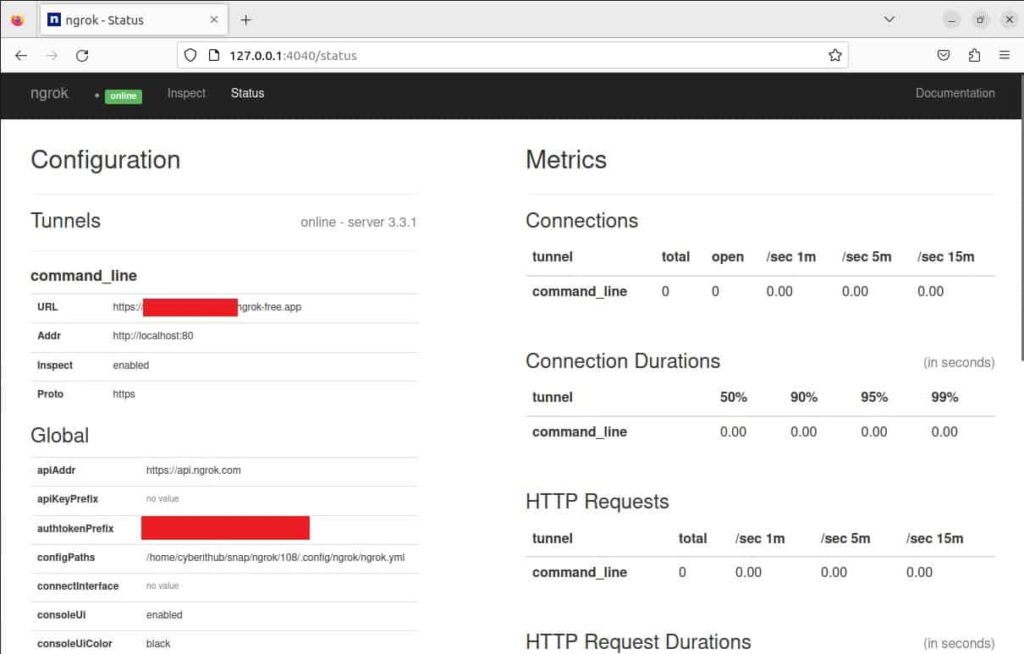The width and height of the screenshot is (1024, 654).
Task: Switch to the Inspect section
Action: click(x=186, y=92)
